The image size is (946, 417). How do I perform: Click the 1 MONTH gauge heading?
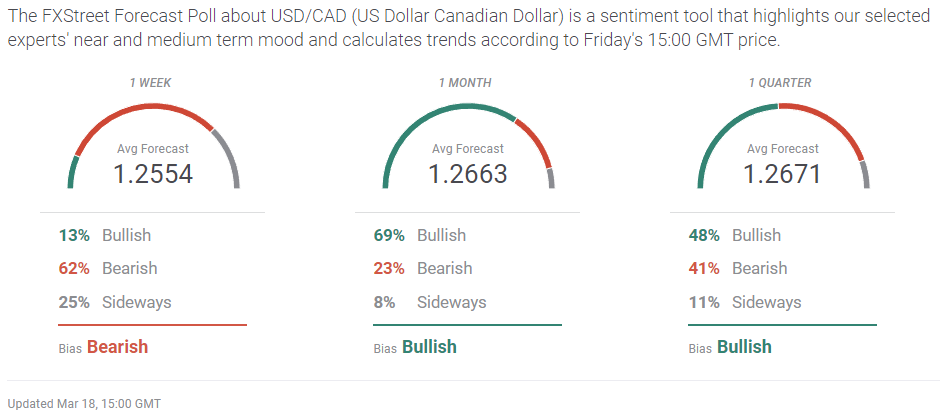click(x=465, y=83)
